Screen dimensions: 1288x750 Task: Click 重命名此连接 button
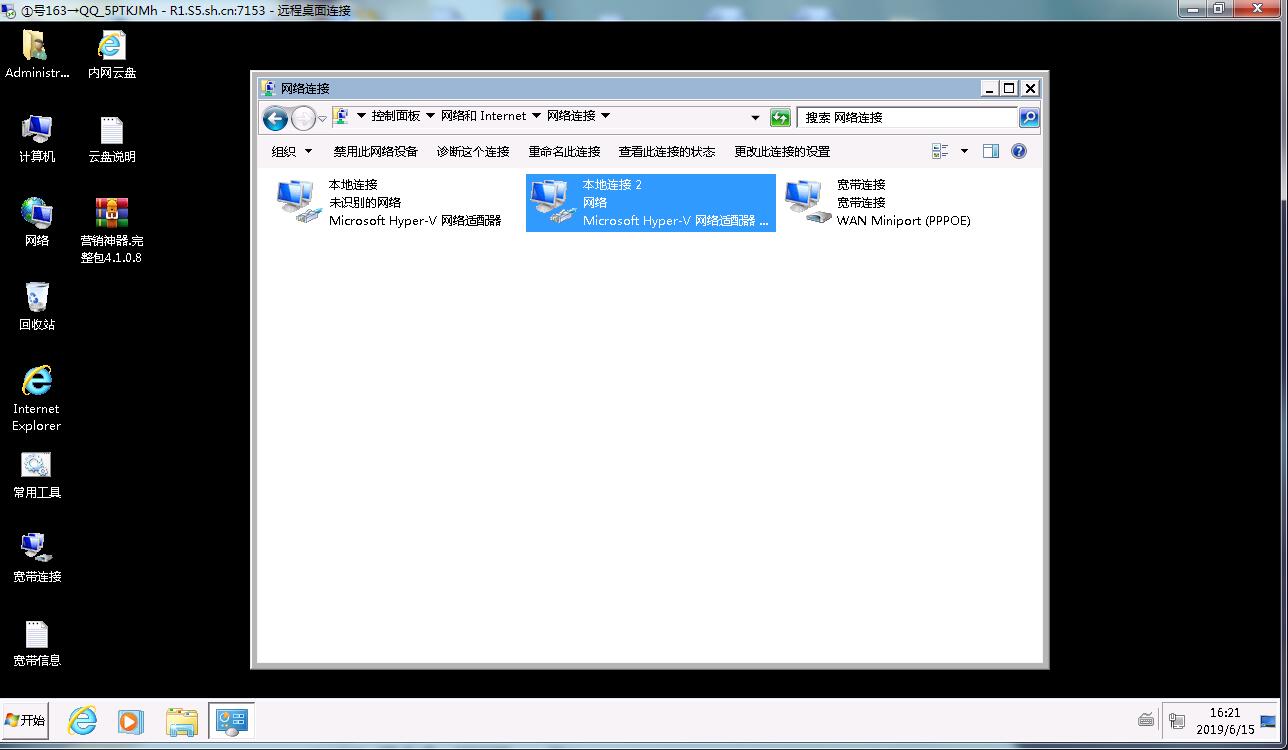point(564,152)
